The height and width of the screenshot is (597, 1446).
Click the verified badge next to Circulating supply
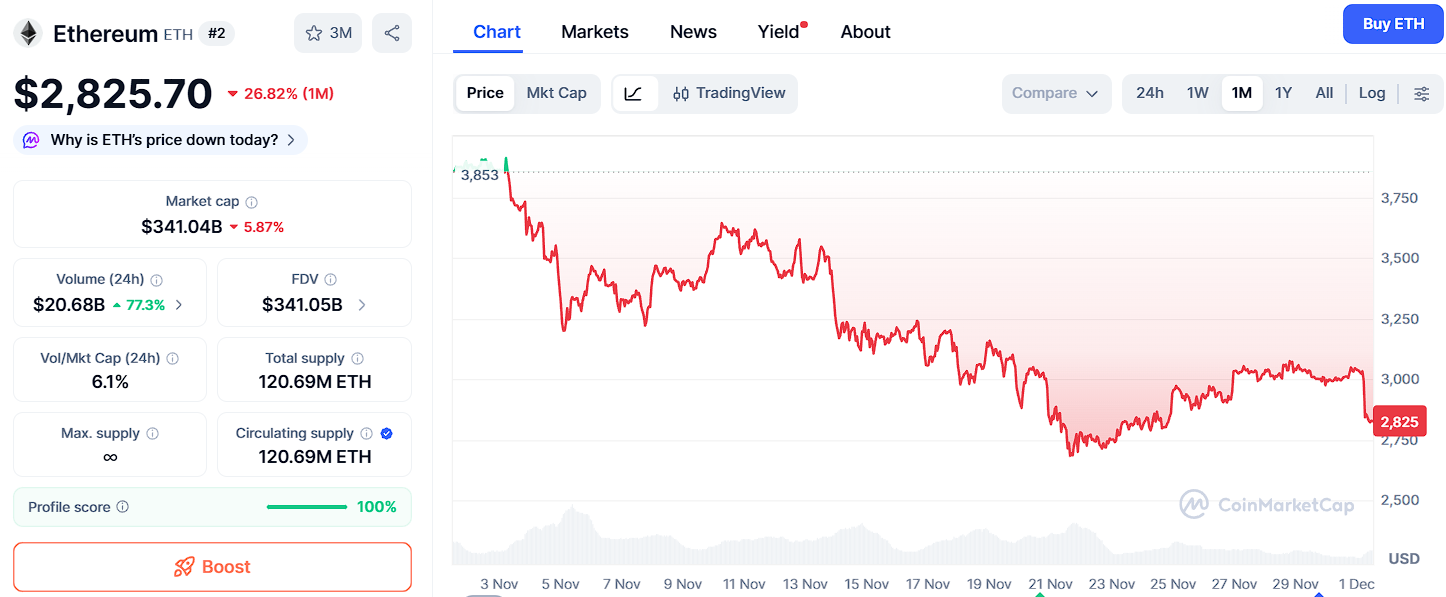387,432
